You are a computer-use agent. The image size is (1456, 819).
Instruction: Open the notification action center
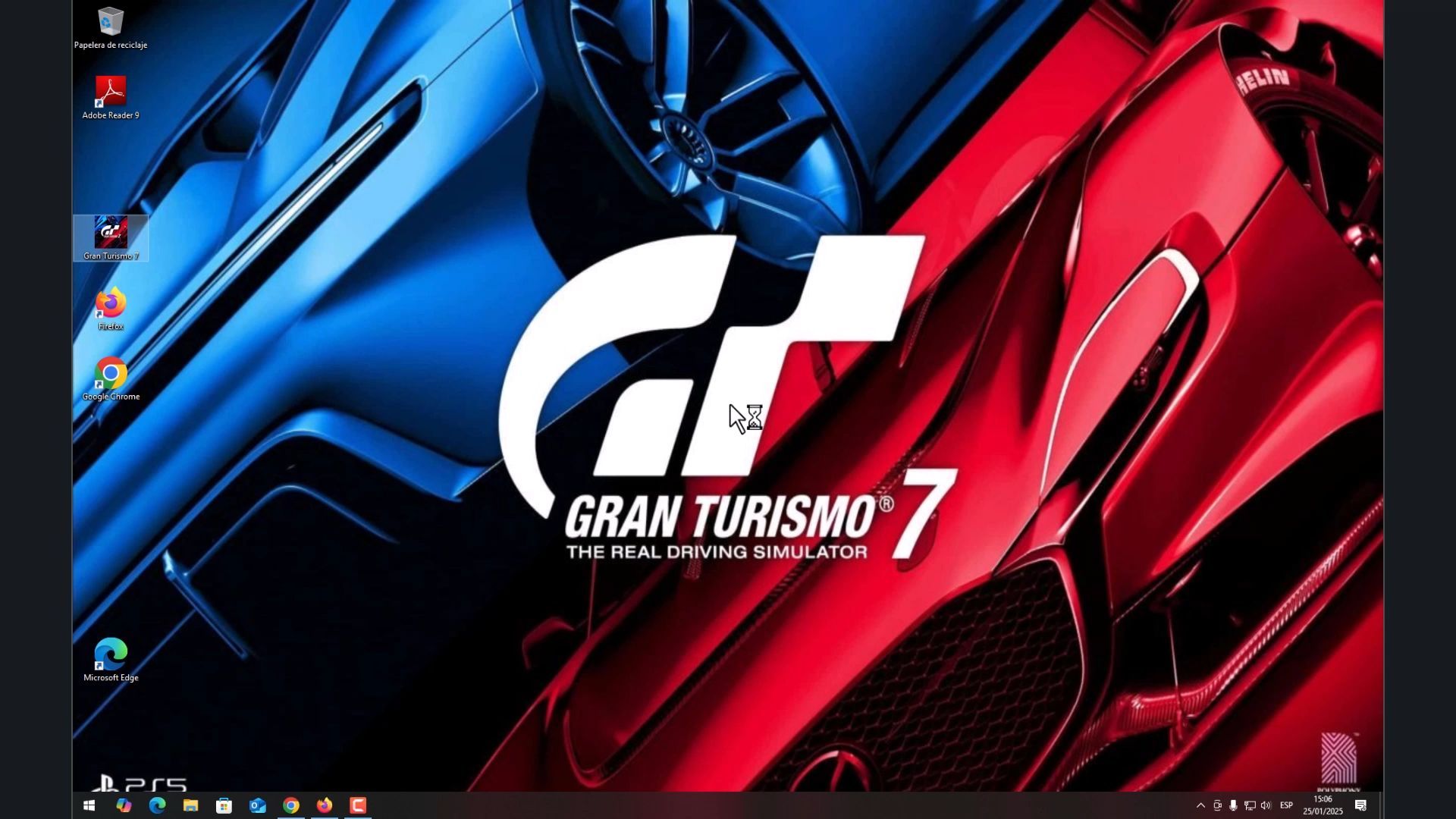click(x=1361, y=805)
